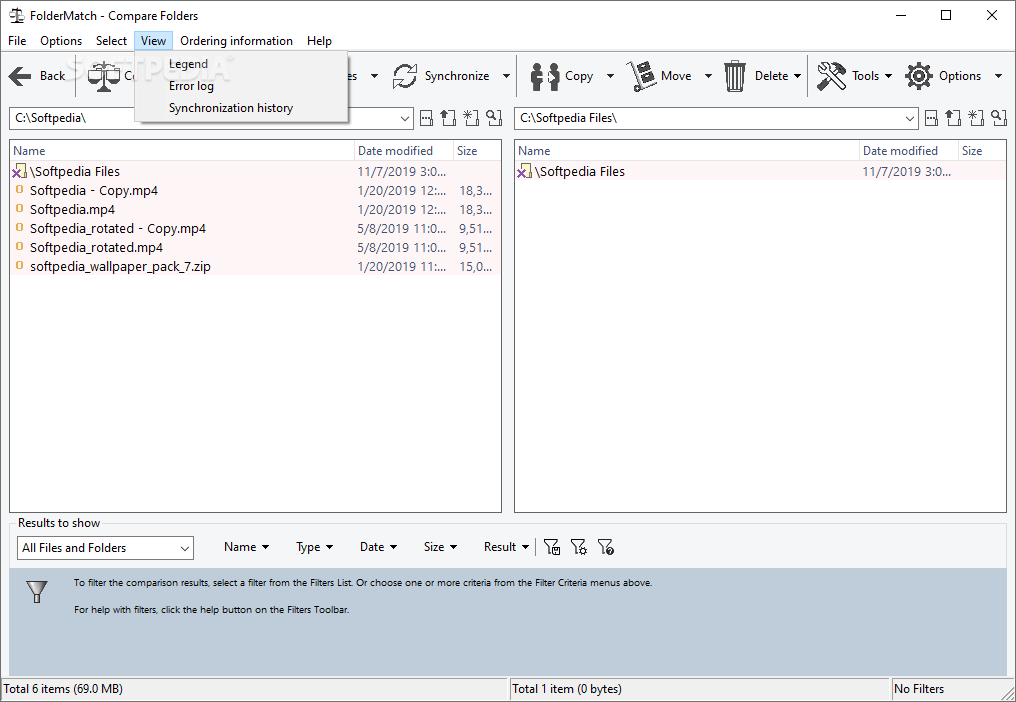Click the Delete trash can icon
Image resolution: width=1016 pixels, height=702 pixels.
point(735,76)
